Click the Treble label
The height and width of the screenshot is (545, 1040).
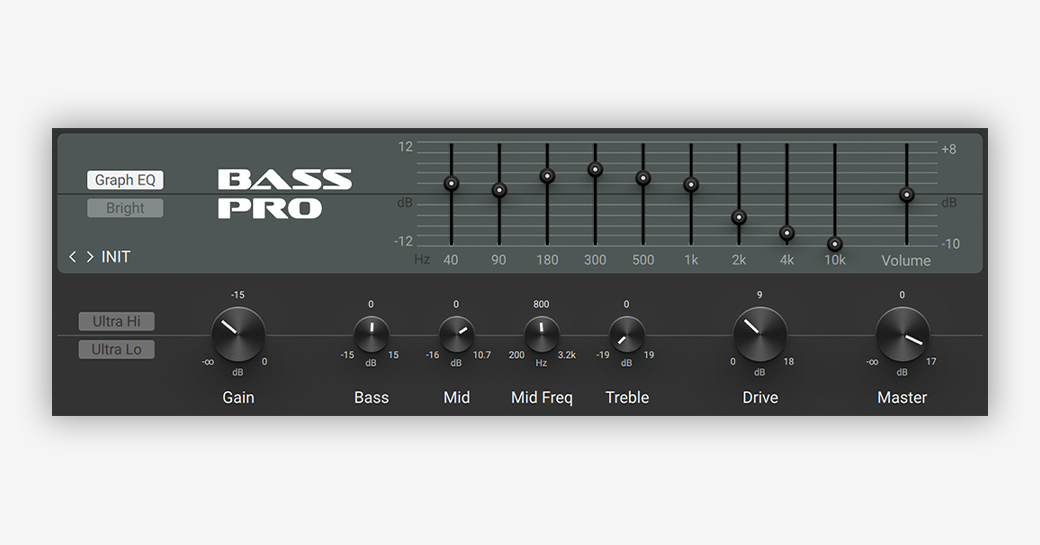[627, 397]
